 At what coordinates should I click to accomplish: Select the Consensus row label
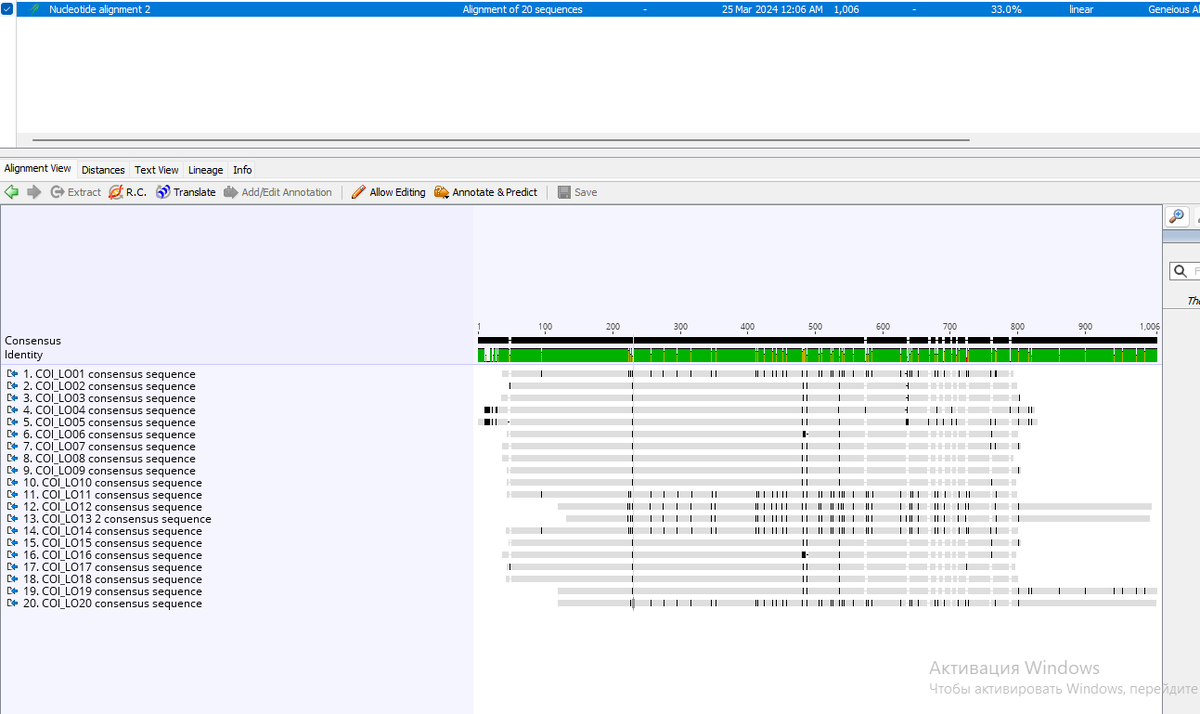pyautogui.click(x=33, y=341)
